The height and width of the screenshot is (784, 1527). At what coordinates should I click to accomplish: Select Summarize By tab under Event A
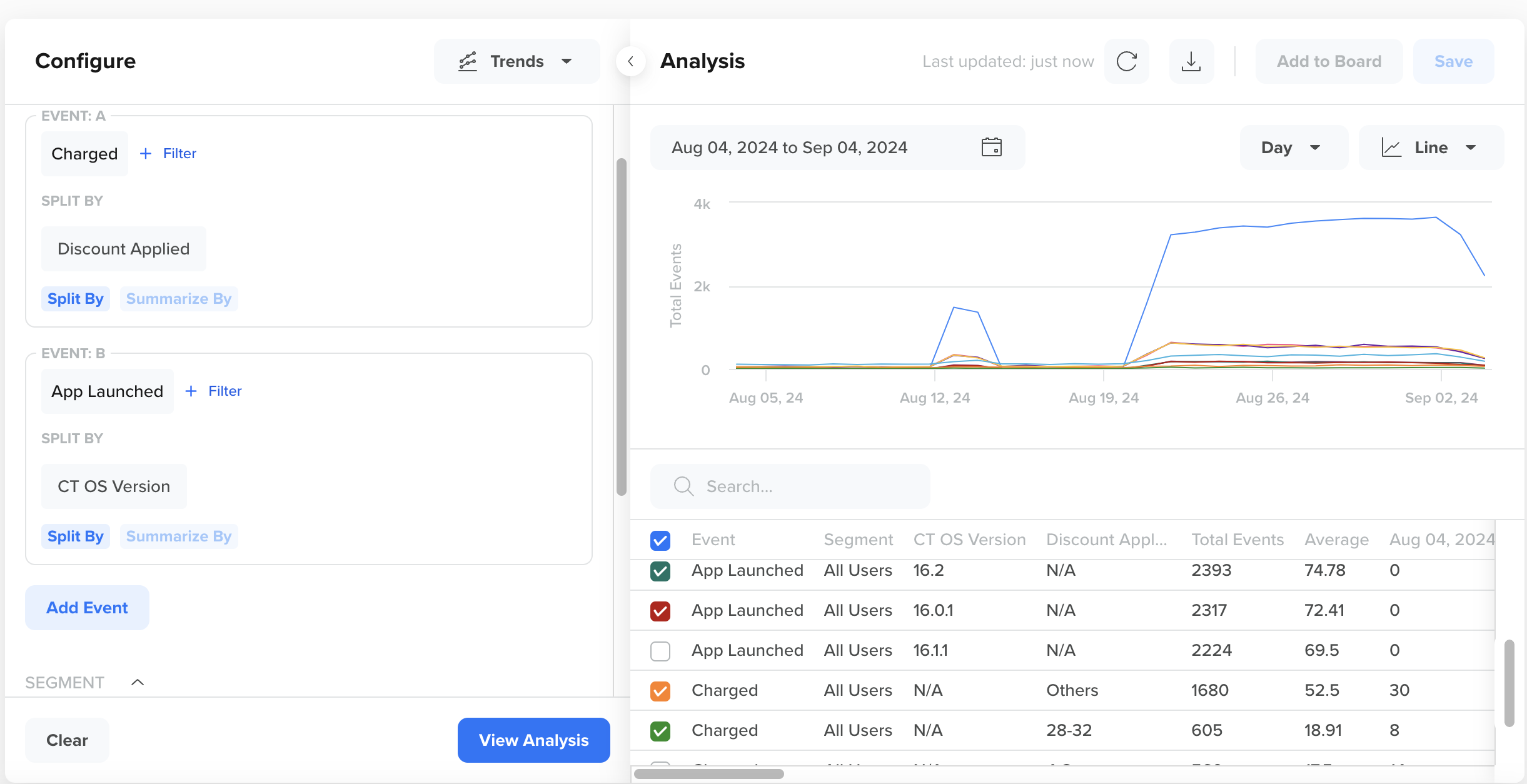179,299
